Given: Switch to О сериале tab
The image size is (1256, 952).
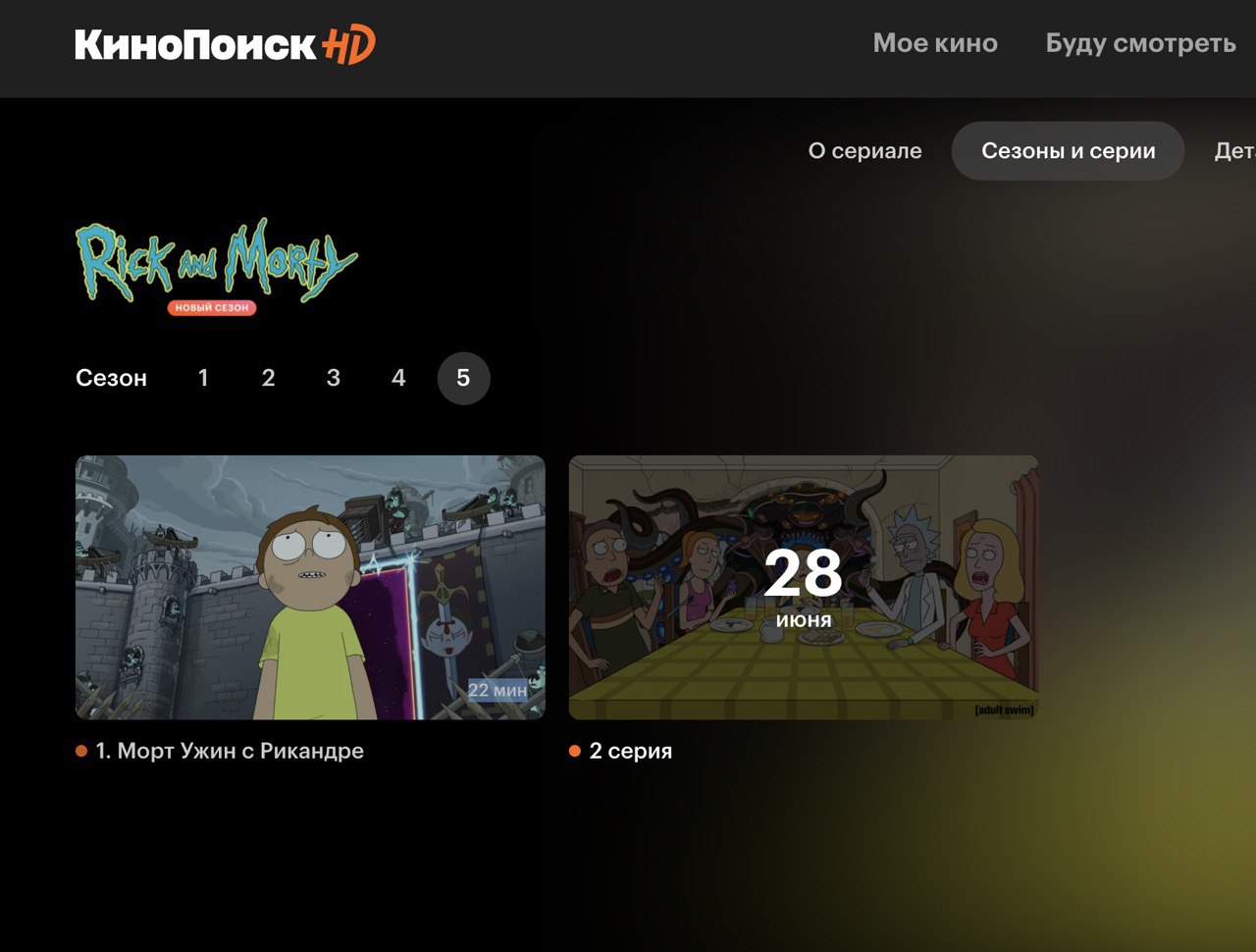Looking at the screenshot, I should pyautogui.click(x=864, y=151).
